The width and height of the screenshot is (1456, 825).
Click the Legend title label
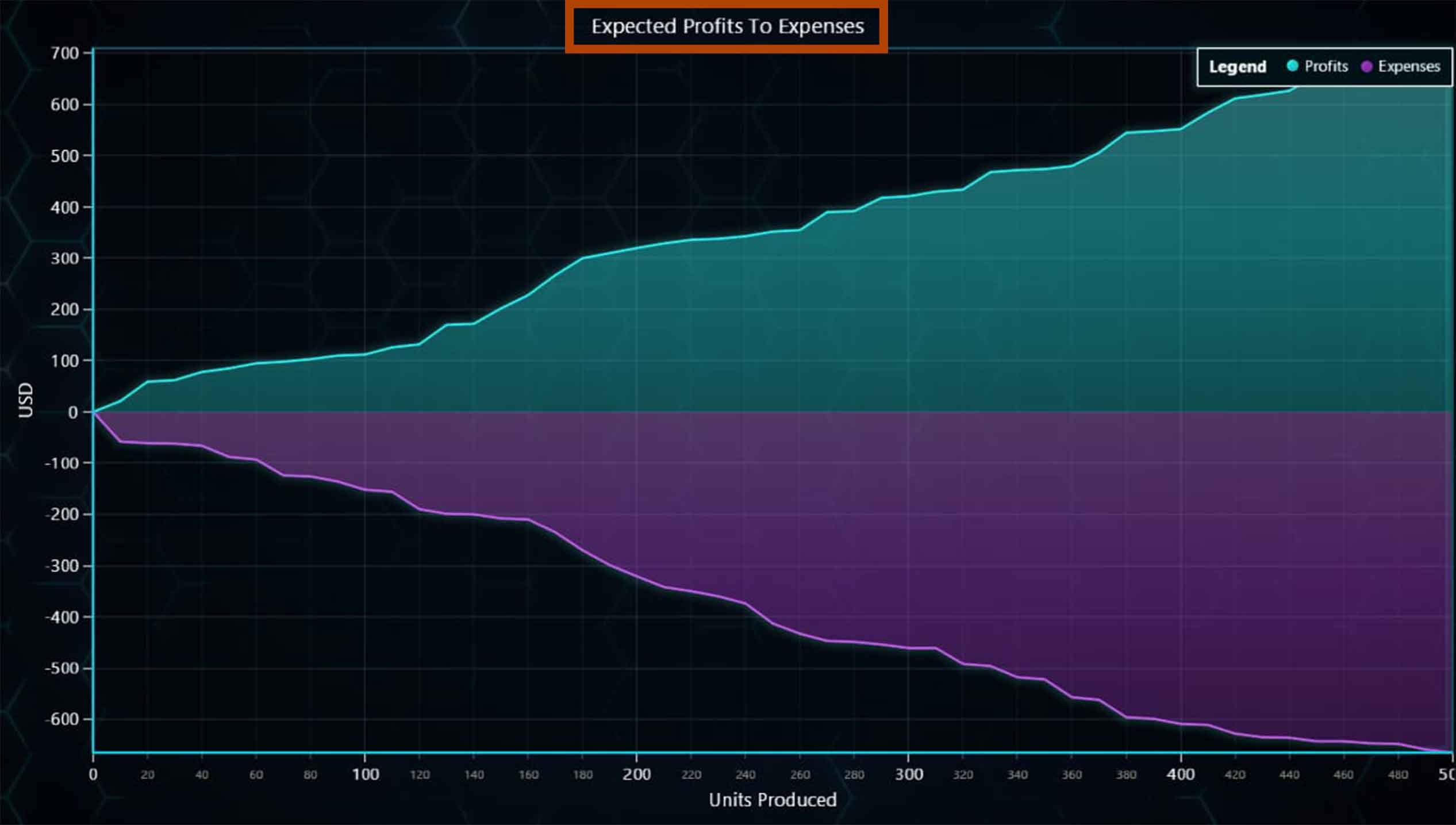1238,67
